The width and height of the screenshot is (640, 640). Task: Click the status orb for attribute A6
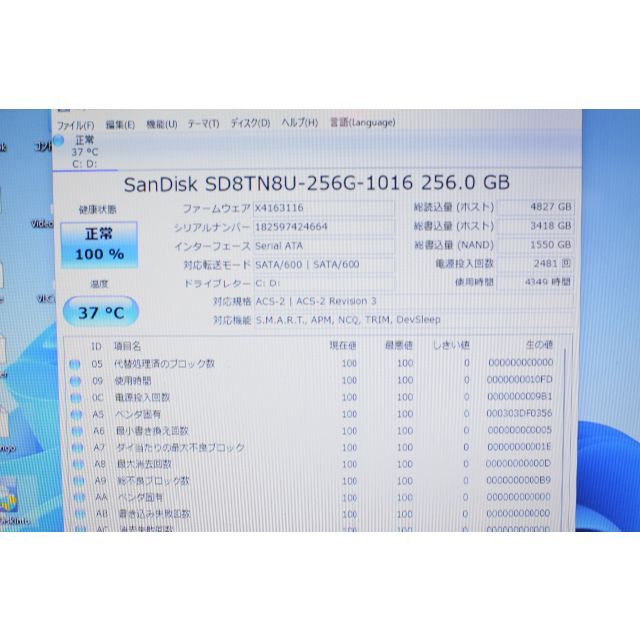[77, 431]
